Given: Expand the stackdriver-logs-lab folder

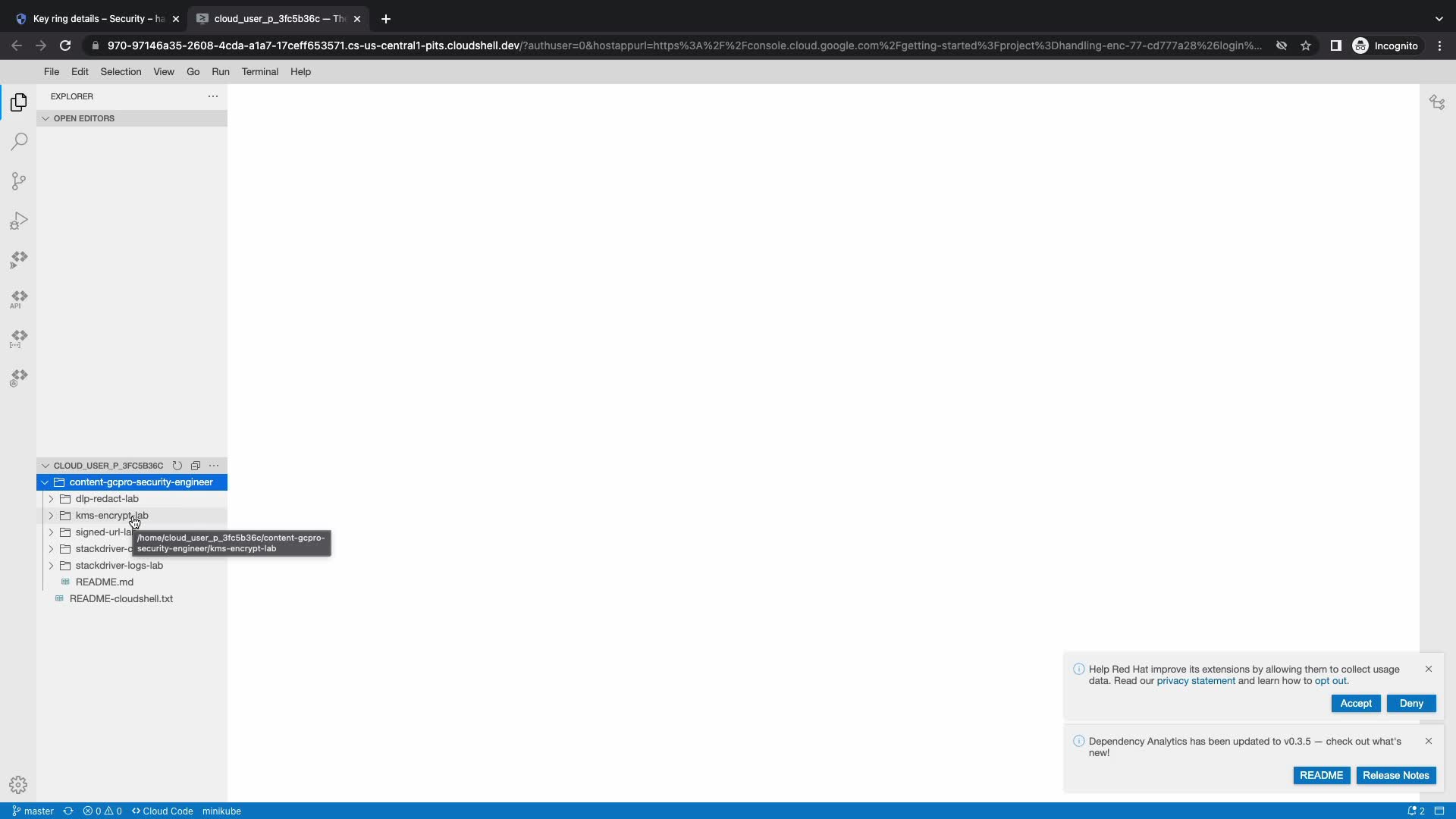Looking at the screenshot, I should click(x=119, y=566).
